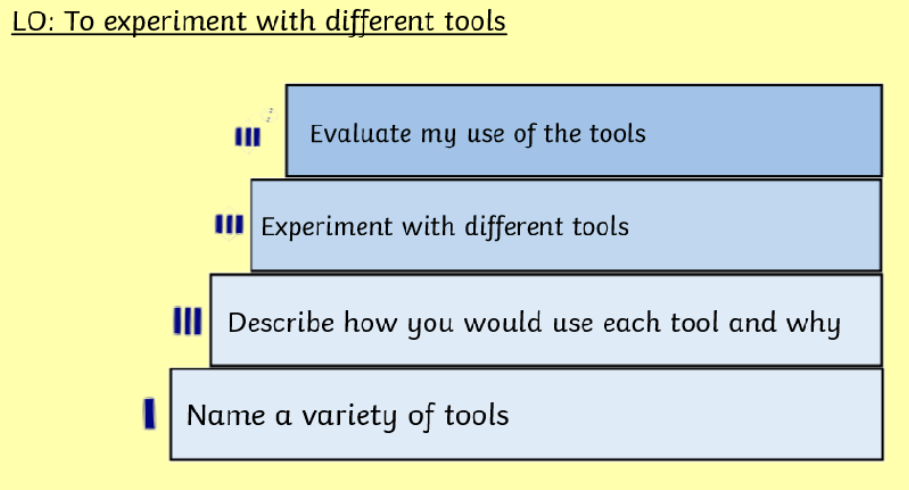Click the triple-bar icon beside Experiment box
Image resolution: width=909 pixels, height=490 pixels.
point(229,224)
